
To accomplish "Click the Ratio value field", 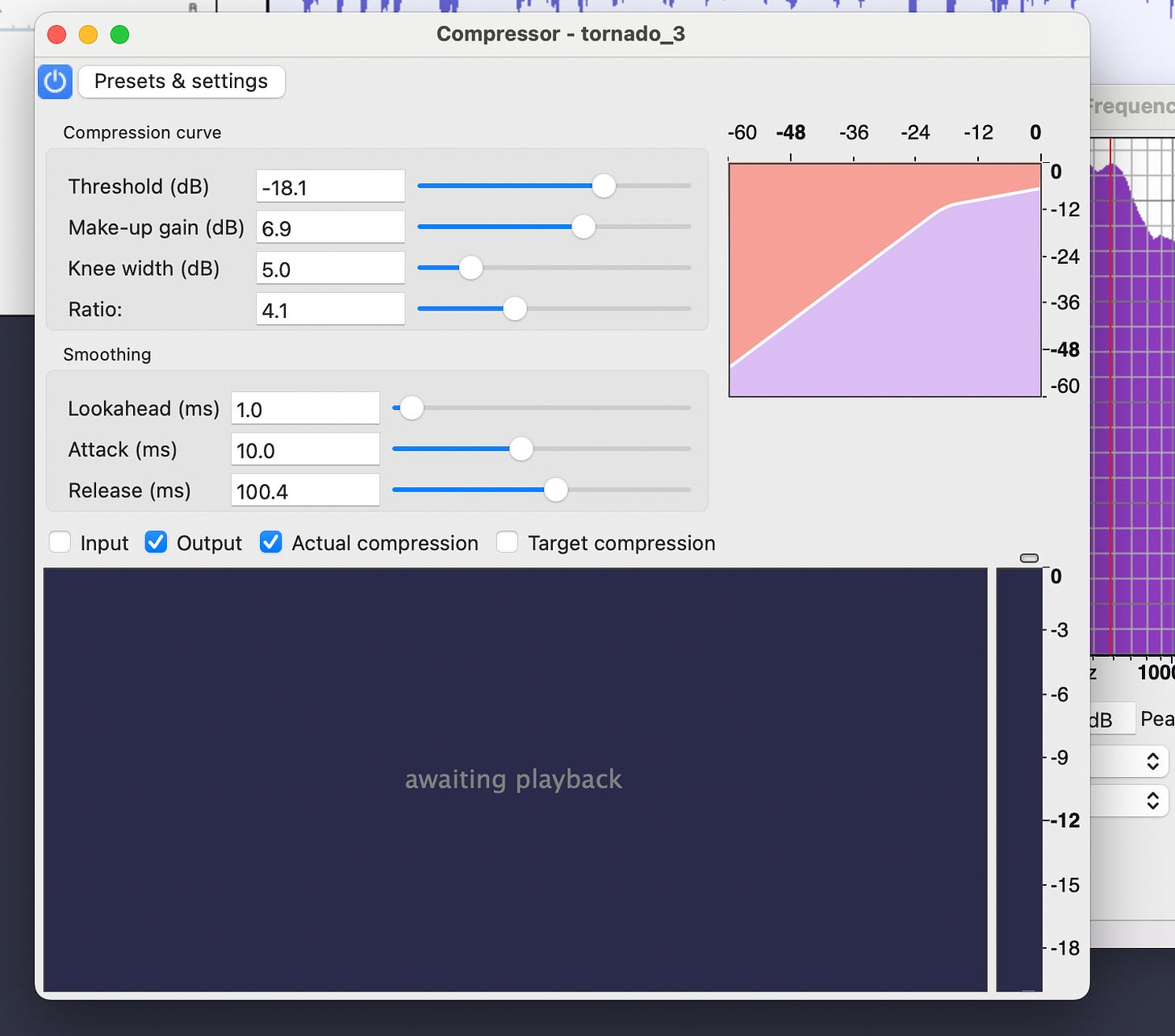I will point(330,309).
